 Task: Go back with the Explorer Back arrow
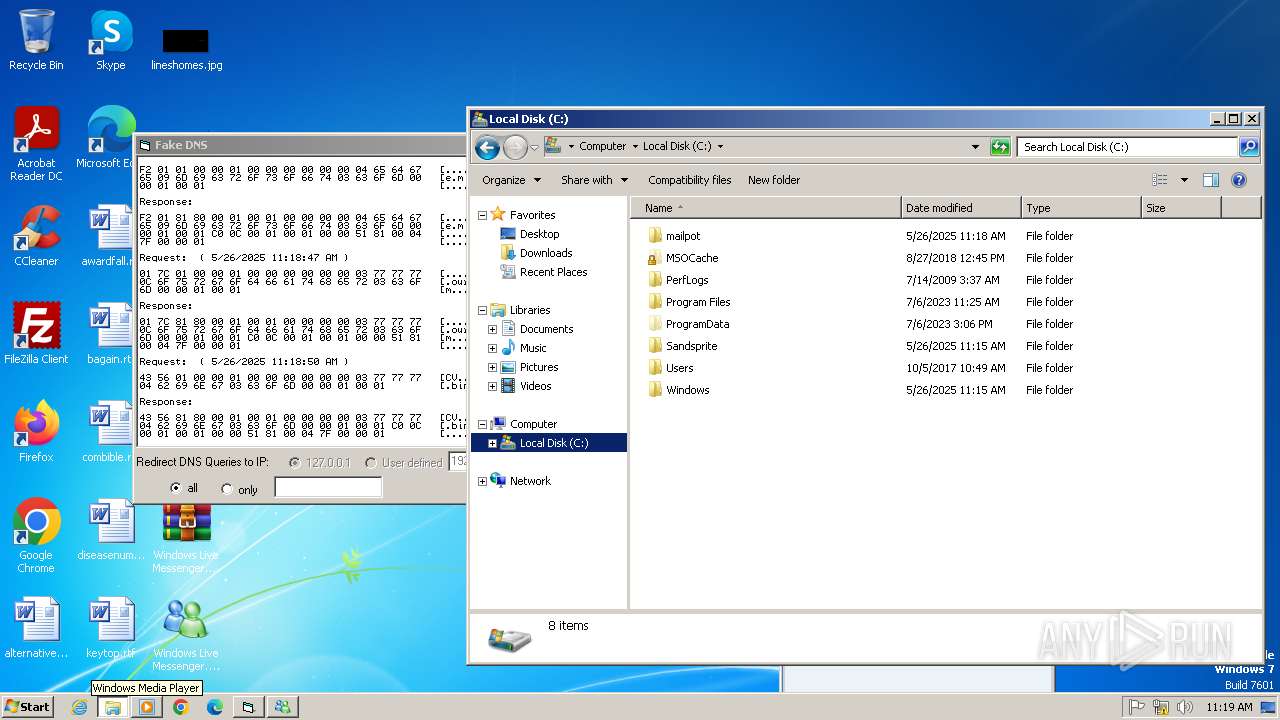tap(487, 148)
